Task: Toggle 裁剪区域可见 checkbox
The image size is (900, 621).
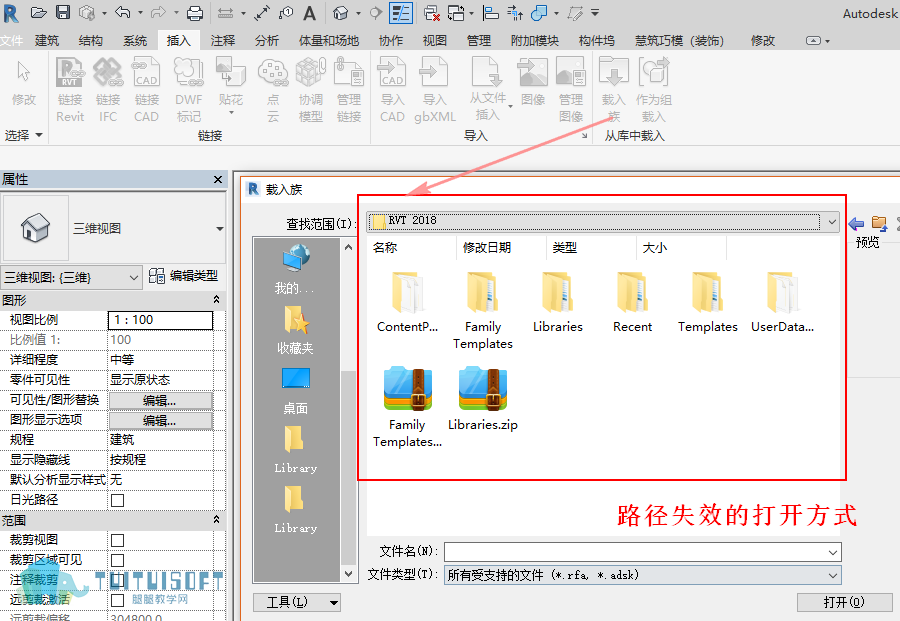Action: (118, 561)
